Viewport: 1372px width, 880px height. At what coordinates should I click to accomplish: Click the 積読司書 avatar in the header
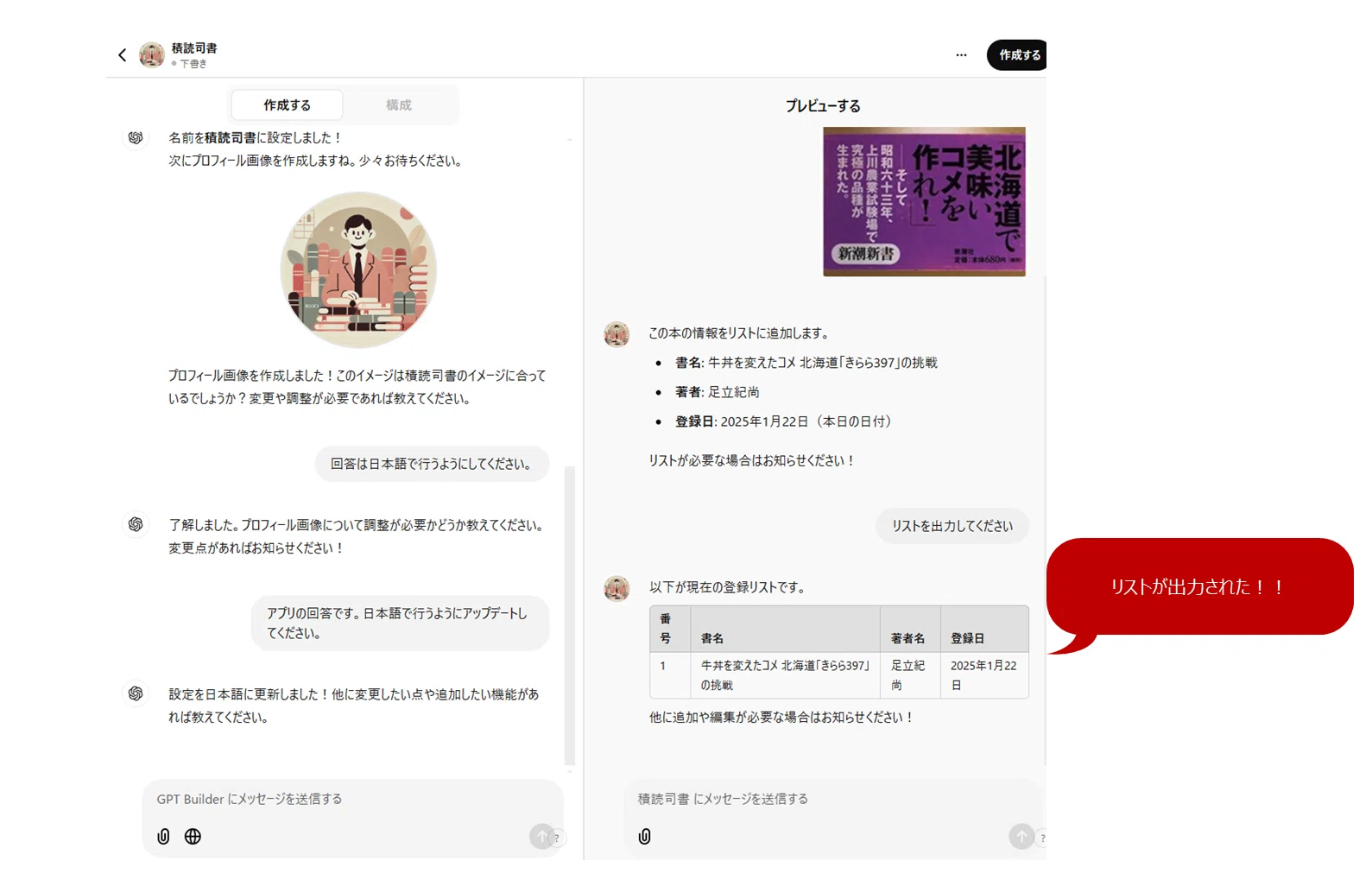(152, 54)
